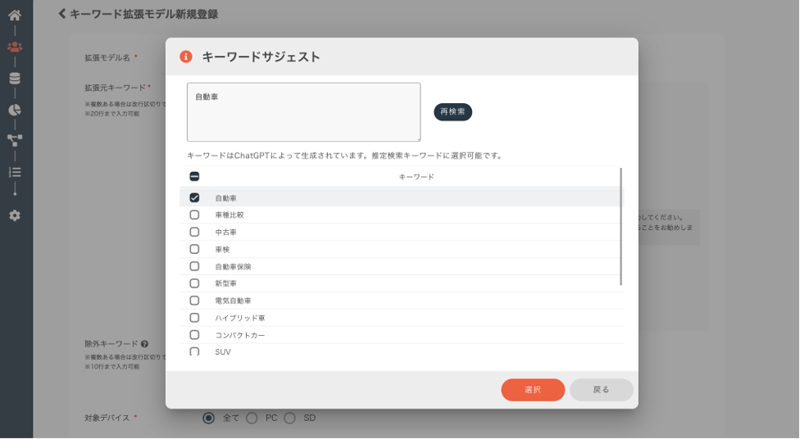Check the 車種比較 keyword checkbox
The image size is (800, 439).
pyautogui.click(x=194, y=215)
